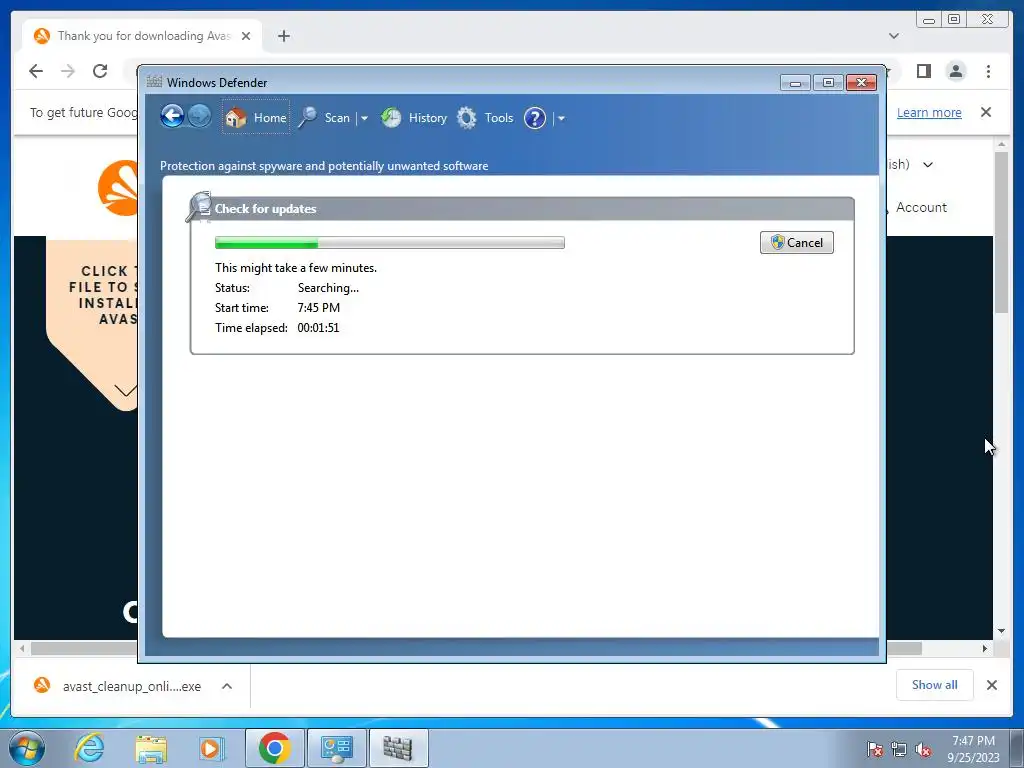Cancel the update check
This screenshot has width=1024, height=768.
(797, 242)
